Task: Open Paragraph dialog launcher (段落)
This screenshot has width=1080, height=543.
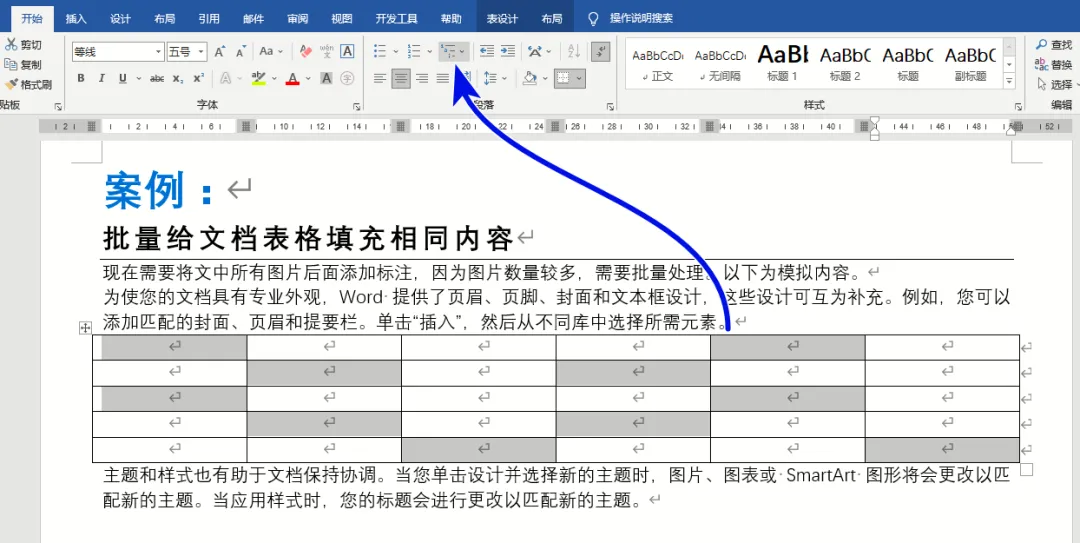Action: 610,107
